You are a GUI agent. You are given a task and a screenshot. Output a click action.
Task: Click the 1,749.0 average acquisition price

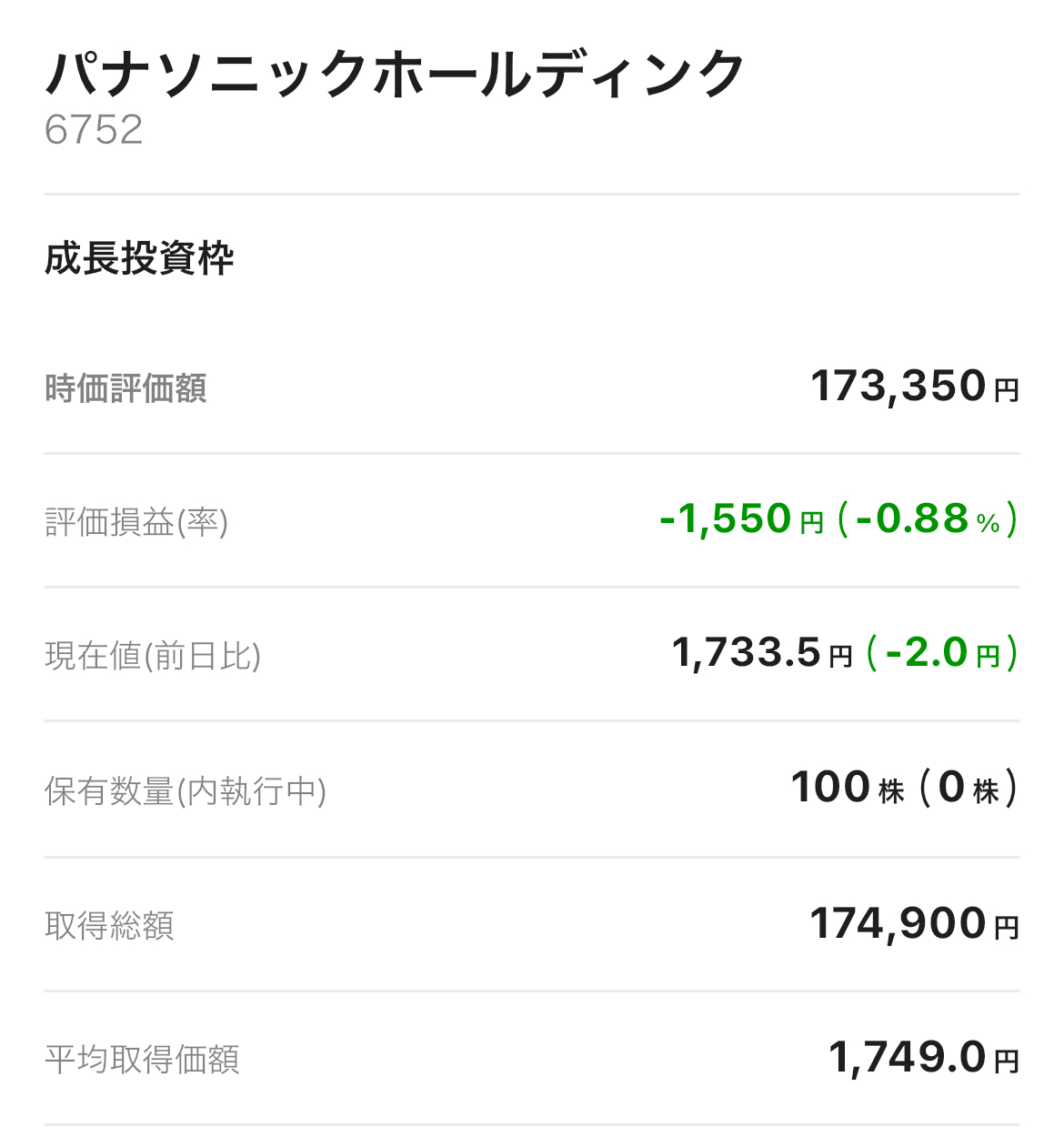click(x=908, y=1058)
